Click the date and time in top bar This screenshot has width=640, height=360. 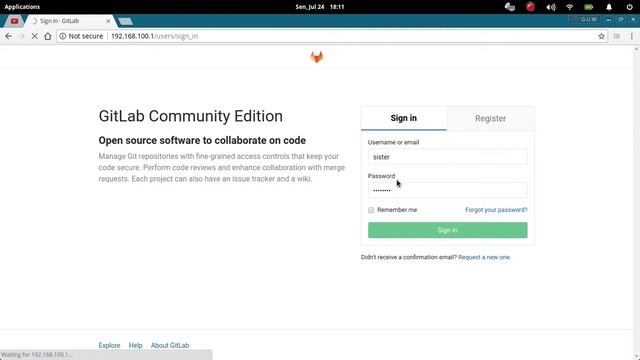(320, 7)
